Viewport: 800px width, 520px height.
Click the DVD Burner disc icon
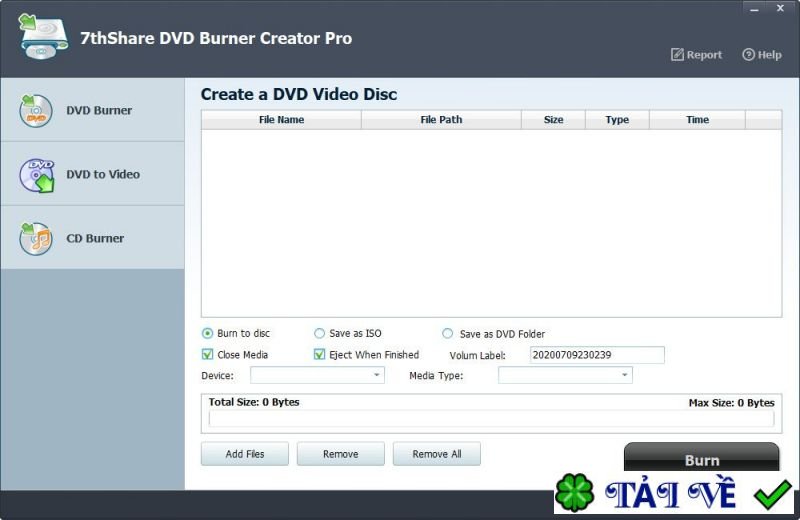pos(36,110)
